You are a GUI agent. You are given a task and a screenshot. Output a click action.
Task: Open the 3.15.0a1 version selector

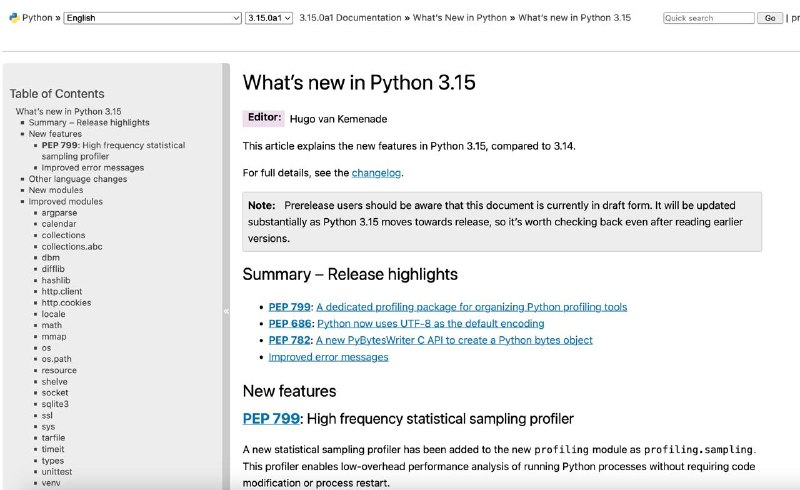[x=269, y=18]
